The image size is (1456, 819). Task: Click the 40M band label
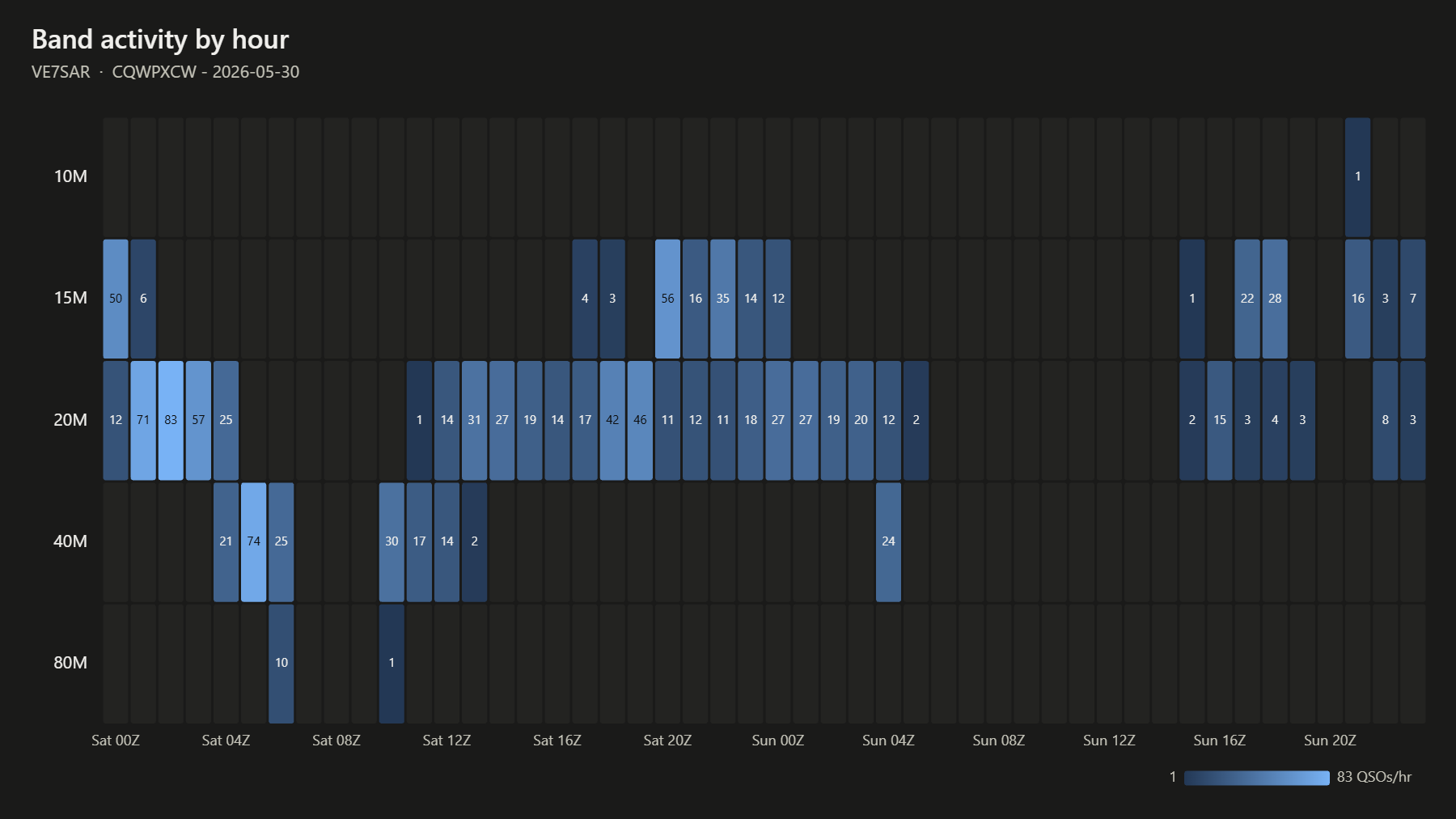click(70, 541)
